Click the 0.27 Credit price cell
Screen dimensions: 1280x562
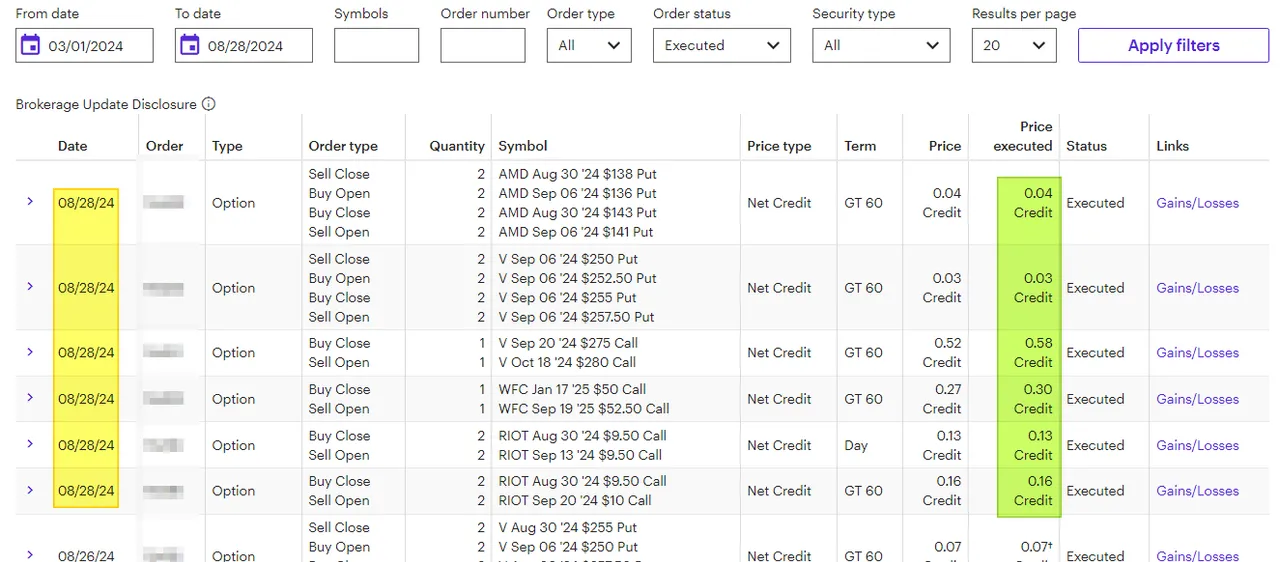(x=942, y=398)
